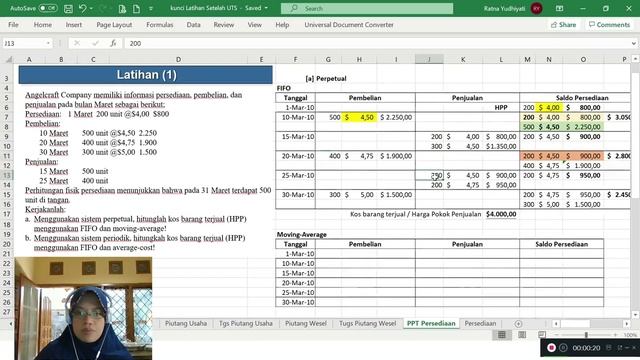Click the Share button
The image size is (640, 360).
tap(564, 25)
